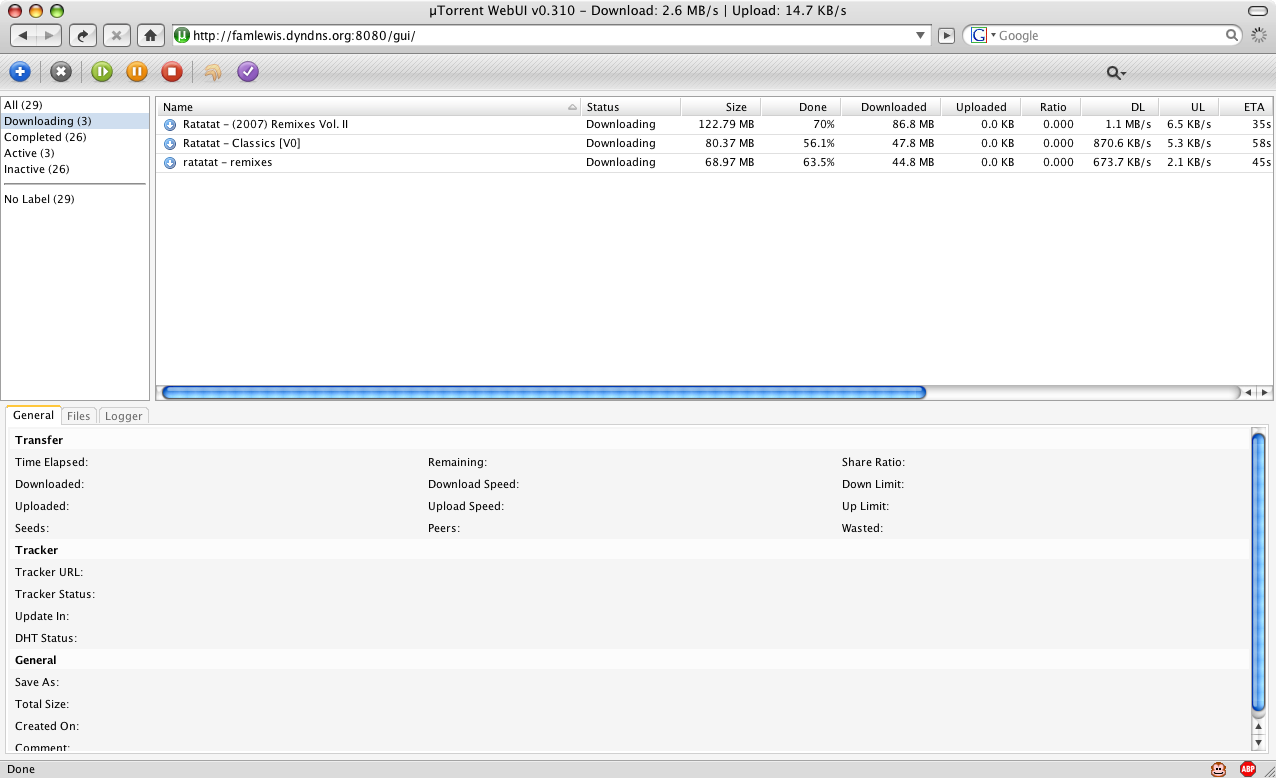Sort by the Size column header
This screenshot has height=778, width=1276.
[x=721, y=107]
